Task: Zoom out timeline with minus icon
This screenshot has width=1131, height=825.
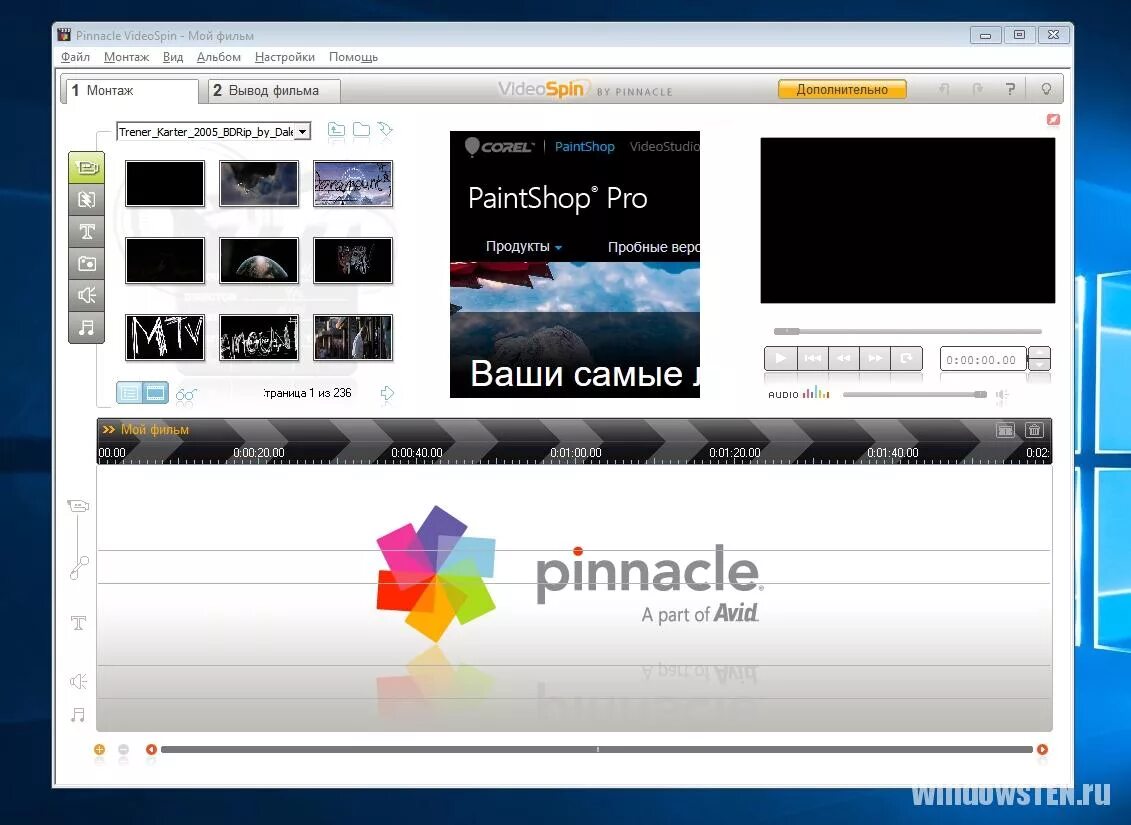Action: (x=123, y=749)
